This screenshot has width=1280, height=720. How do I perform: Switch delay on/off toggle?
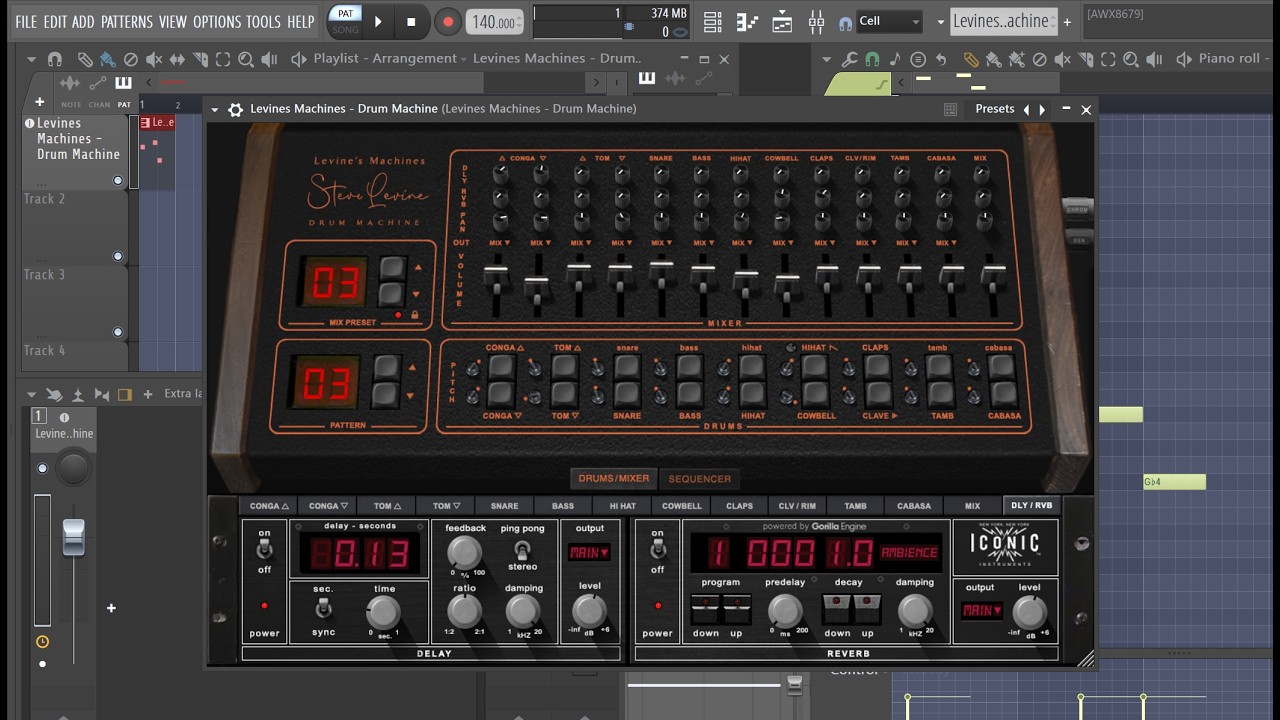(265, 551)
